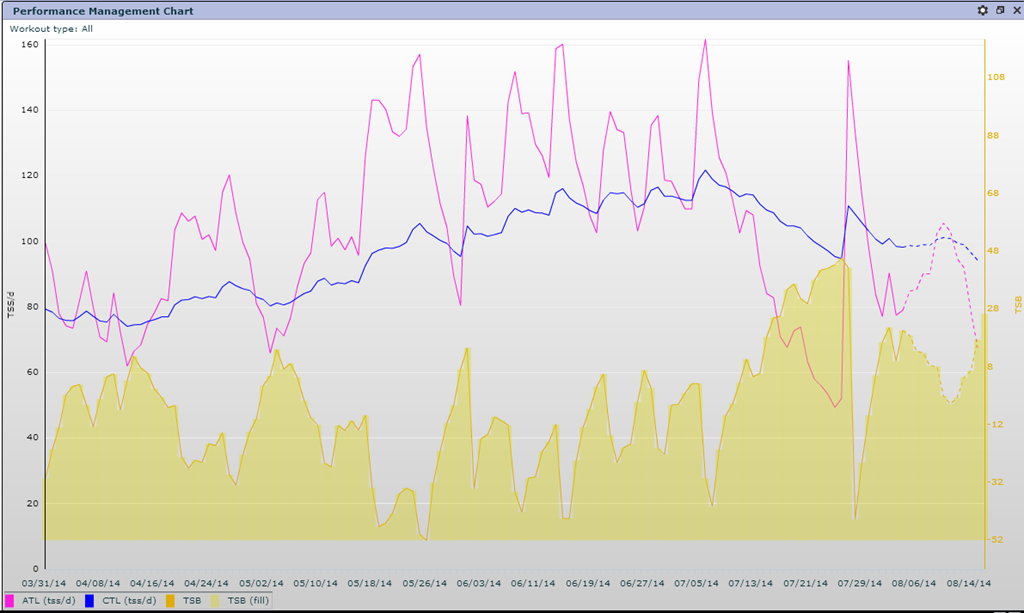1024x613 pixels.
Task: Click the 108 value on the right axis
Action: point(997,77)
